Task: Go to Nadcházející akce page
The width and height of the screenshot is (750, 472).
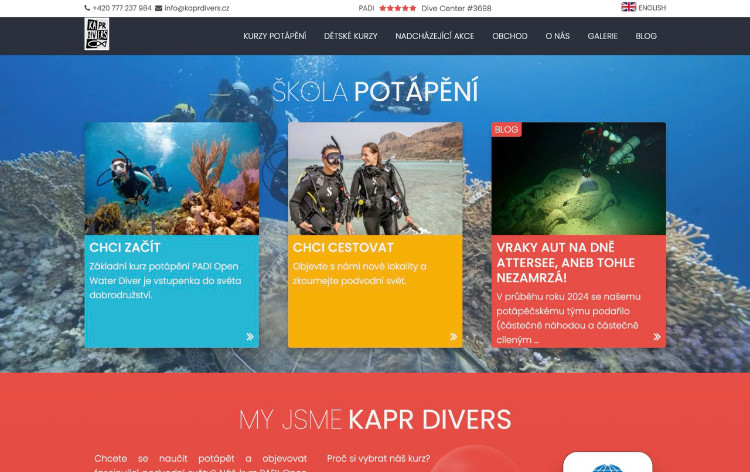Action: tap(434, 36)
